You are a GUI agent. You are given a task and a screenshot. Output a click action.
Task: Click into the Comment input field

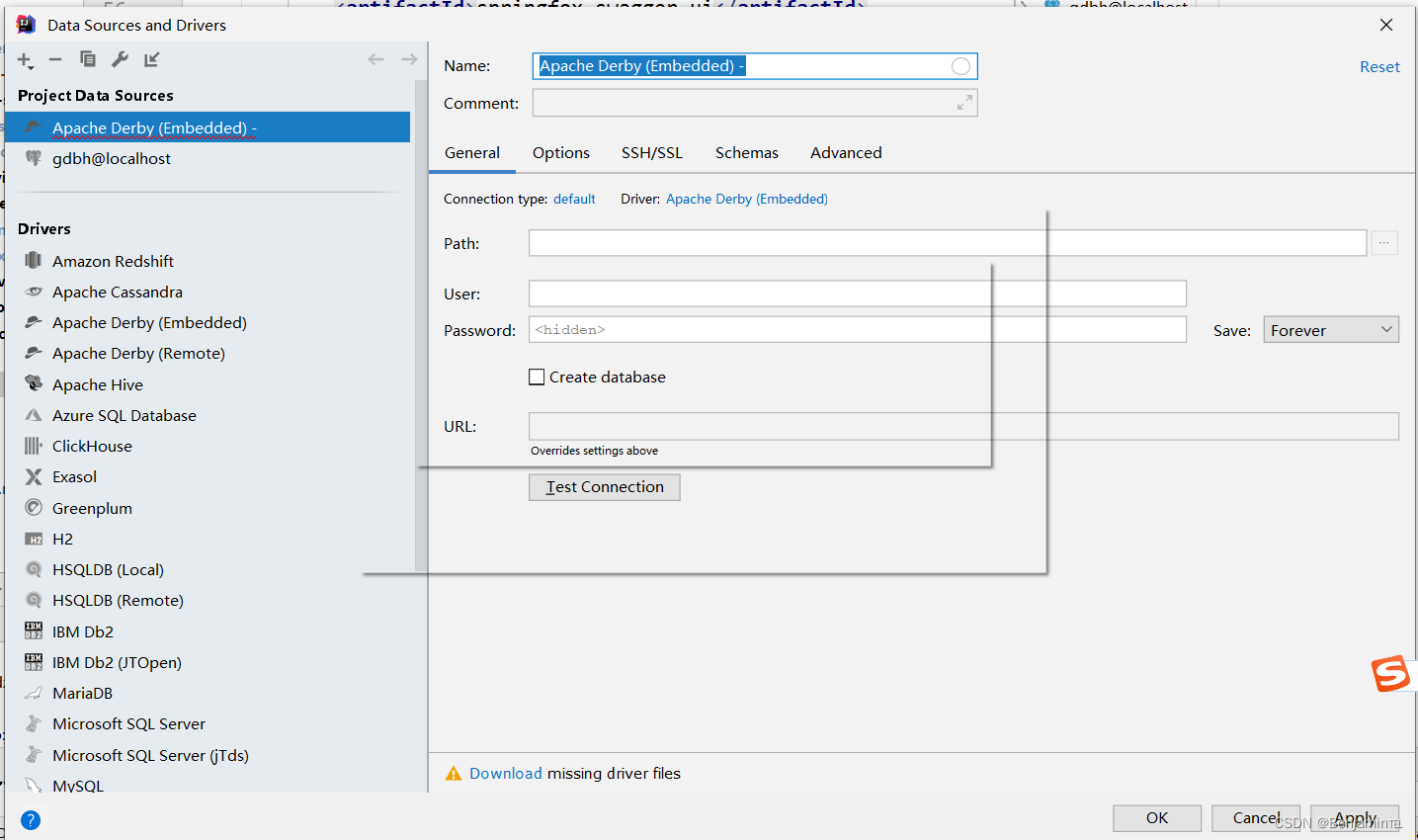pos(755,103)
